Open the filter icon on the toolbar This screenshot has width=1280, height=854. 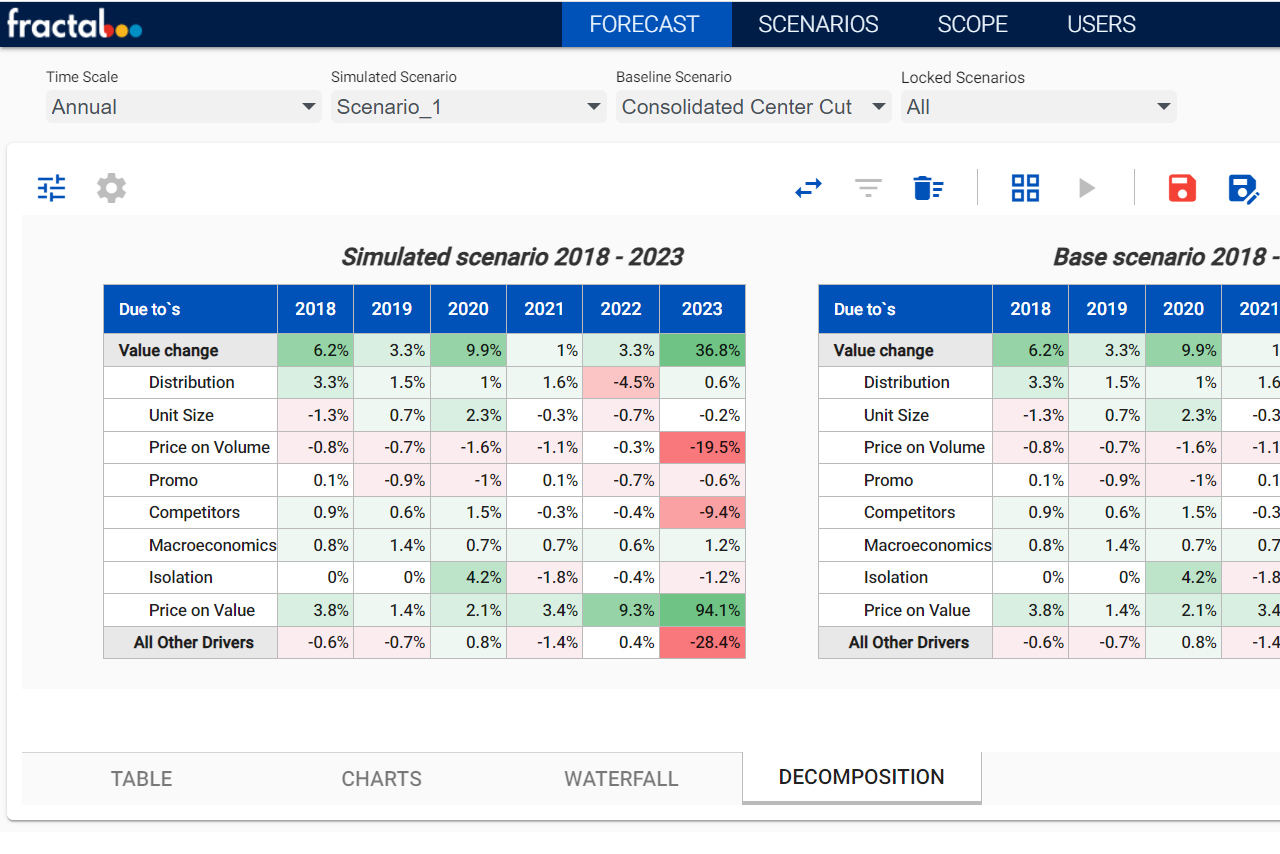(x=868, y=187)
